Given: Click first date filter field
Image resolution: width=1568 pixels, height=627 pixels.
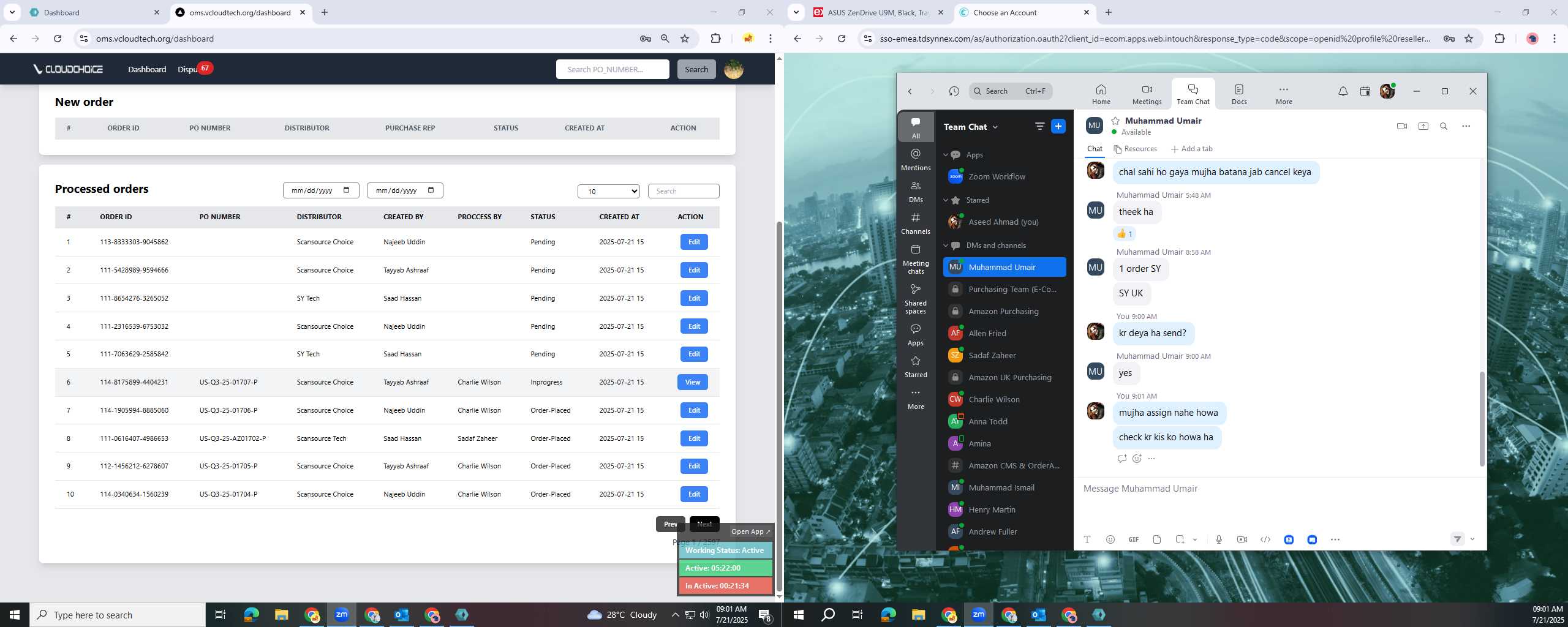Looking at the screenshot, I should (321, 190).
